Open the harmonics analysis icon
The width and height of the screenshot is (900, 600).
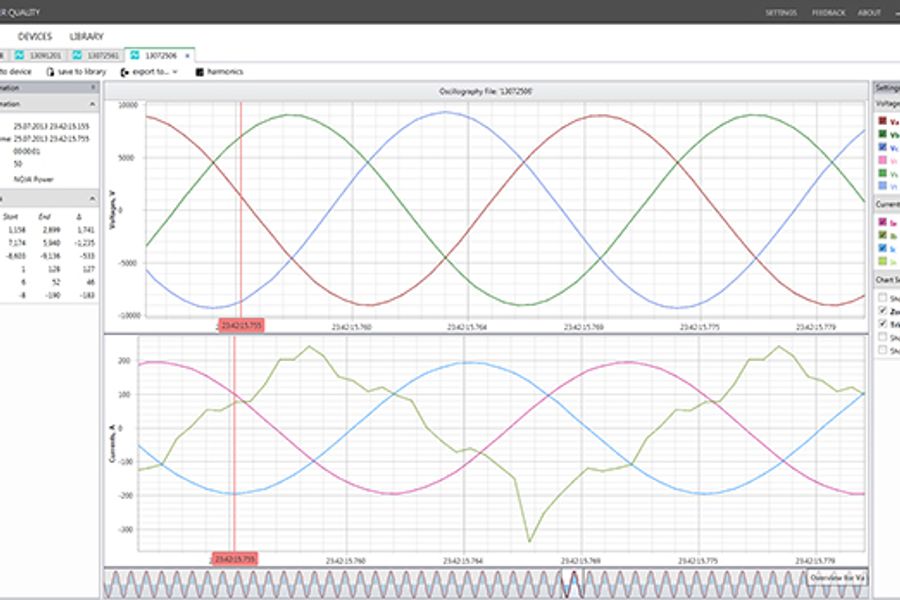[x=200, y=72]
